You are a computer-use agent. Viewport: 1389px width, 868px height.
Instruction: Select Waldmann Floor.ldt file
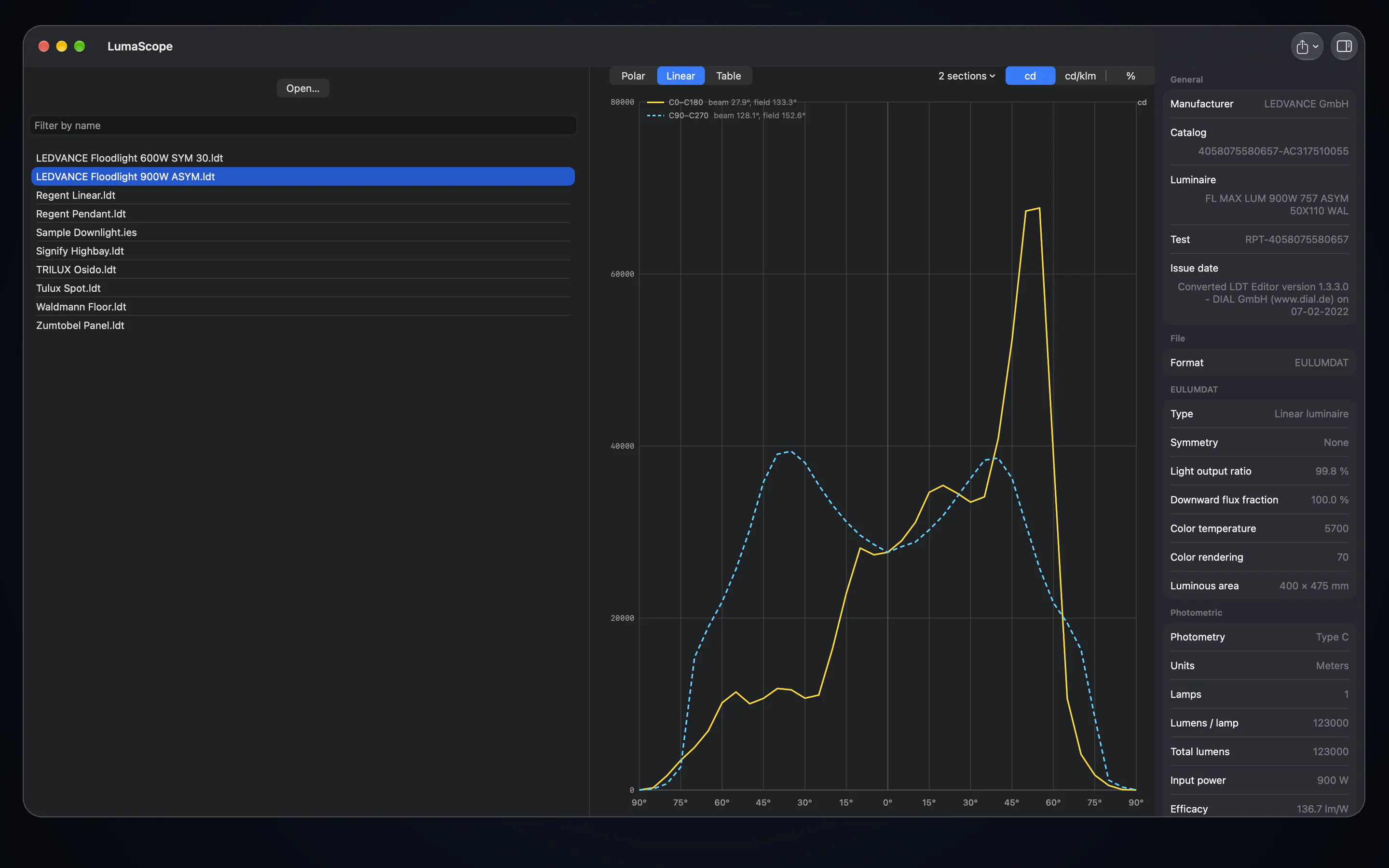(303, 307)
